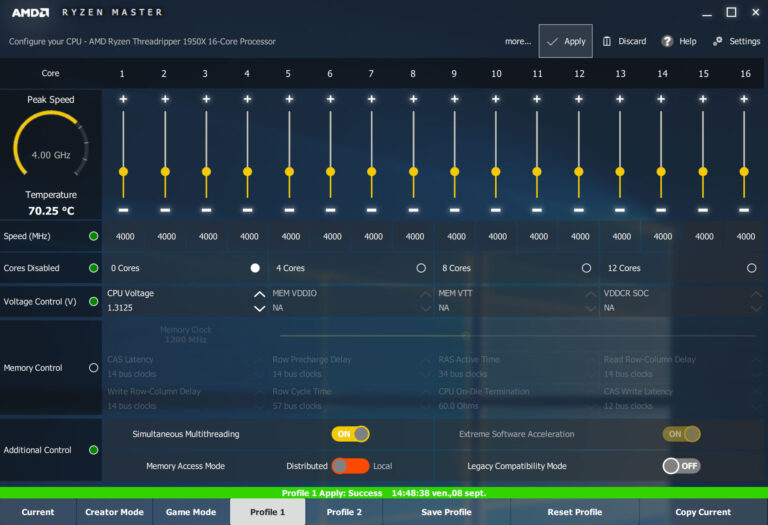Click the Discard clipboard icon
This screenshot has width=768, height=525.
(607, 41)
